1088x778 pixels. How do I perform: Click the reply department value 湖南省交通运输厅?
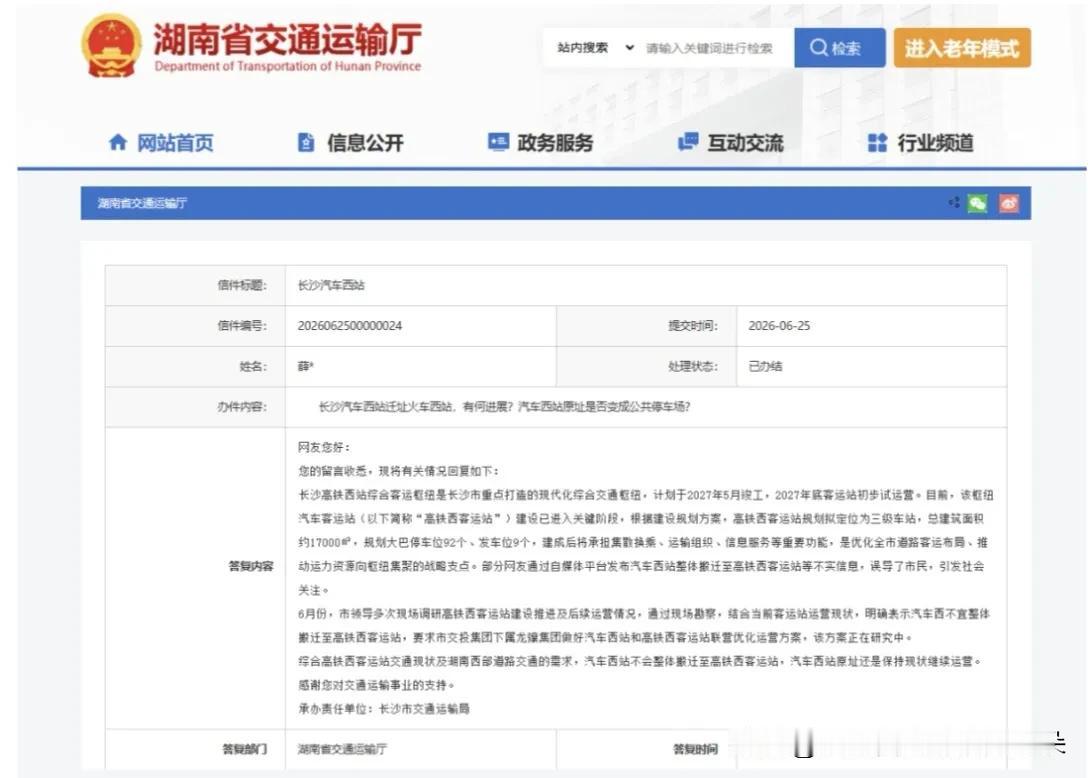pyautogui.click(x=342, y=749)
